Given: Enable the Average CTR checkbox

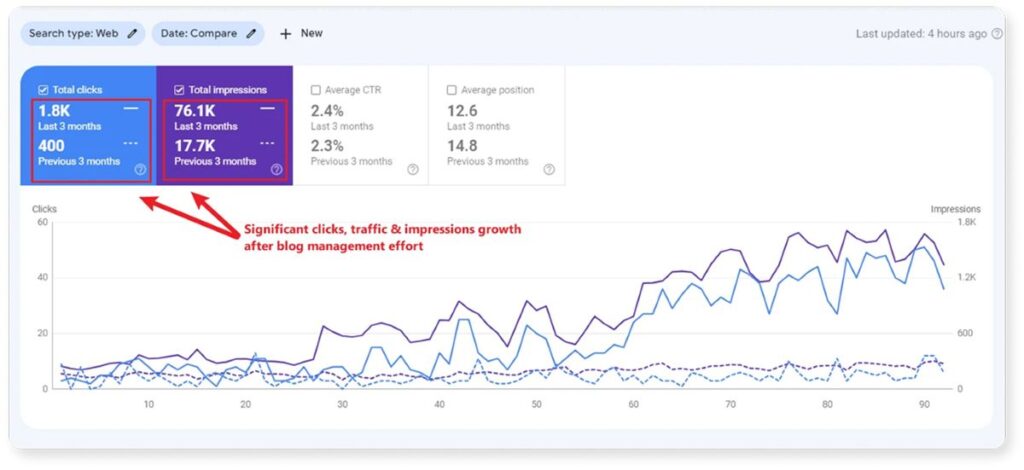Looking at the screenshot, I should [316, 90].
